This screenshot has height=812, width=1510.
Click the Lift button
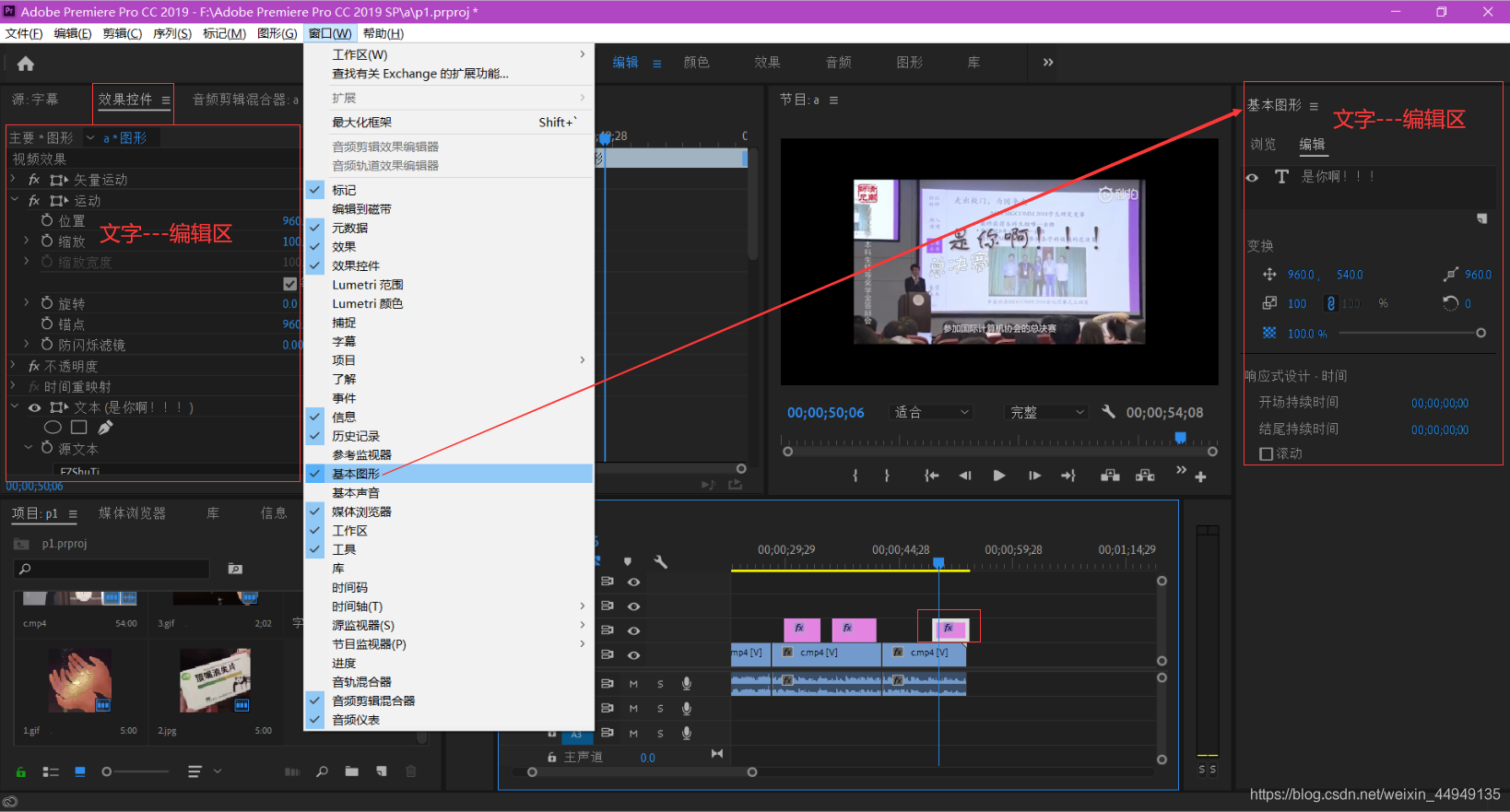tap(1111, 476)
